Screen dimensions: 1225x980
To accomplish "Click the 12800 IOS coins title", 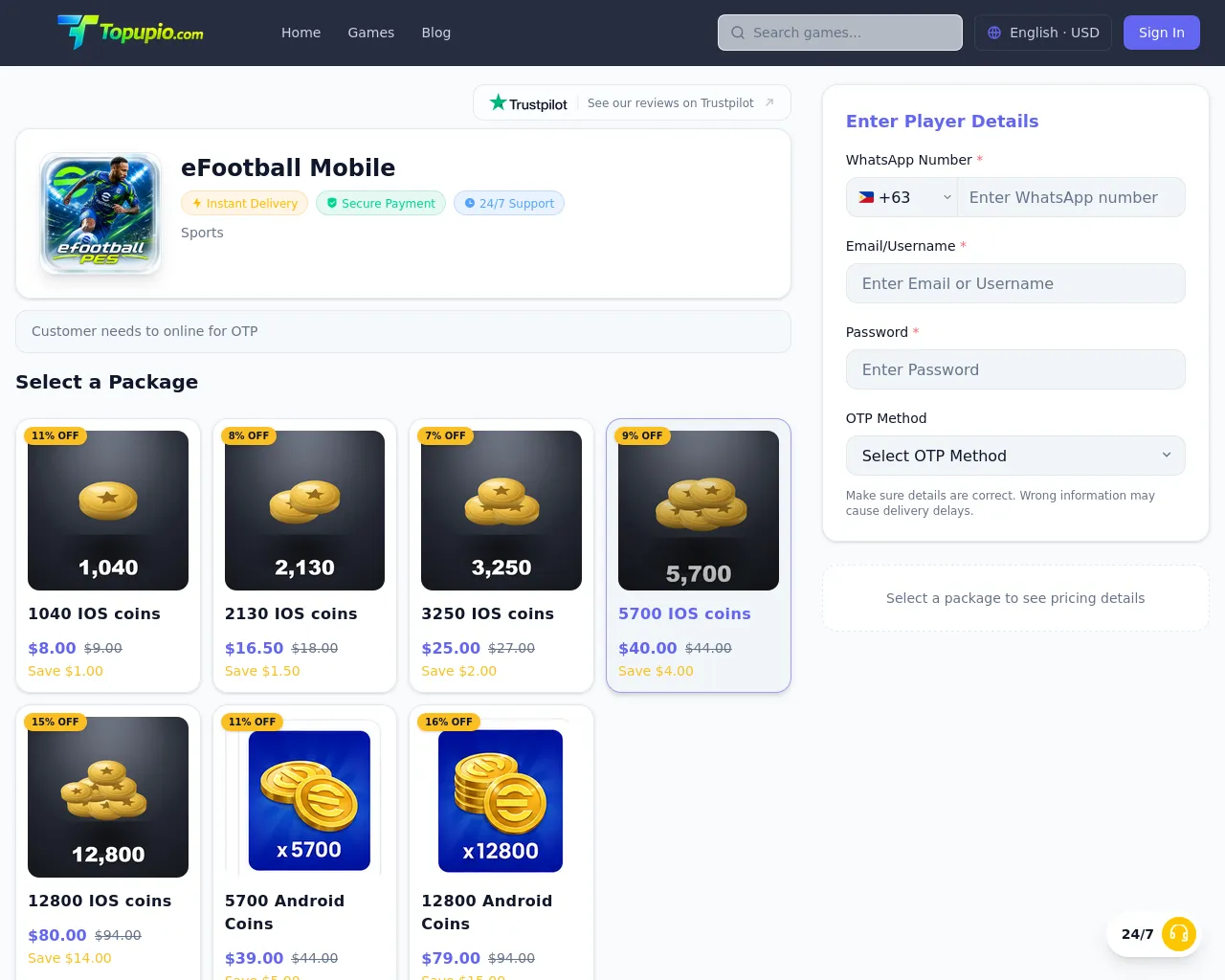I will coord(100,901).
